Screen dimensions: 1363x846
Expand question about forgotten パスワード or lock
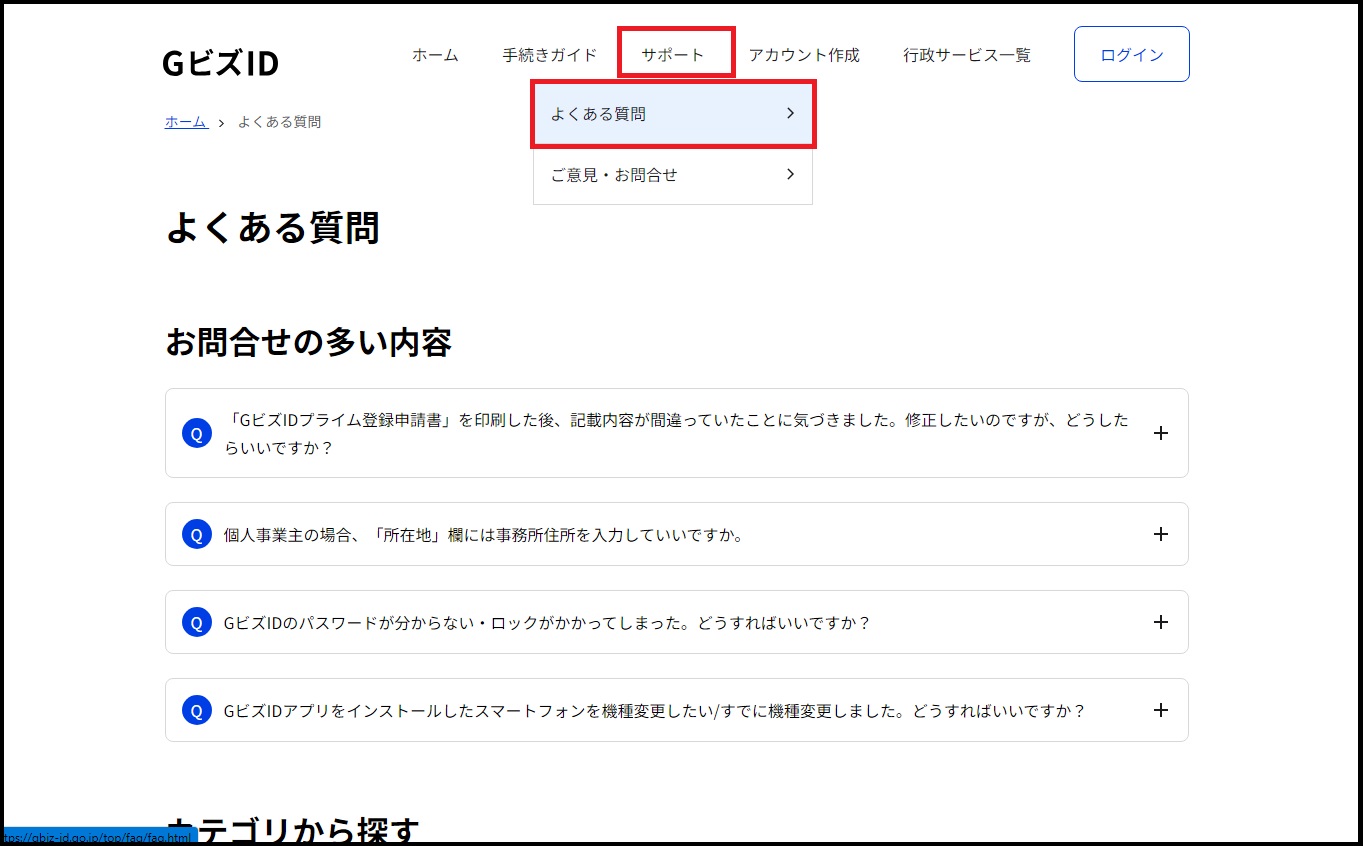click(x=677, y=622)
